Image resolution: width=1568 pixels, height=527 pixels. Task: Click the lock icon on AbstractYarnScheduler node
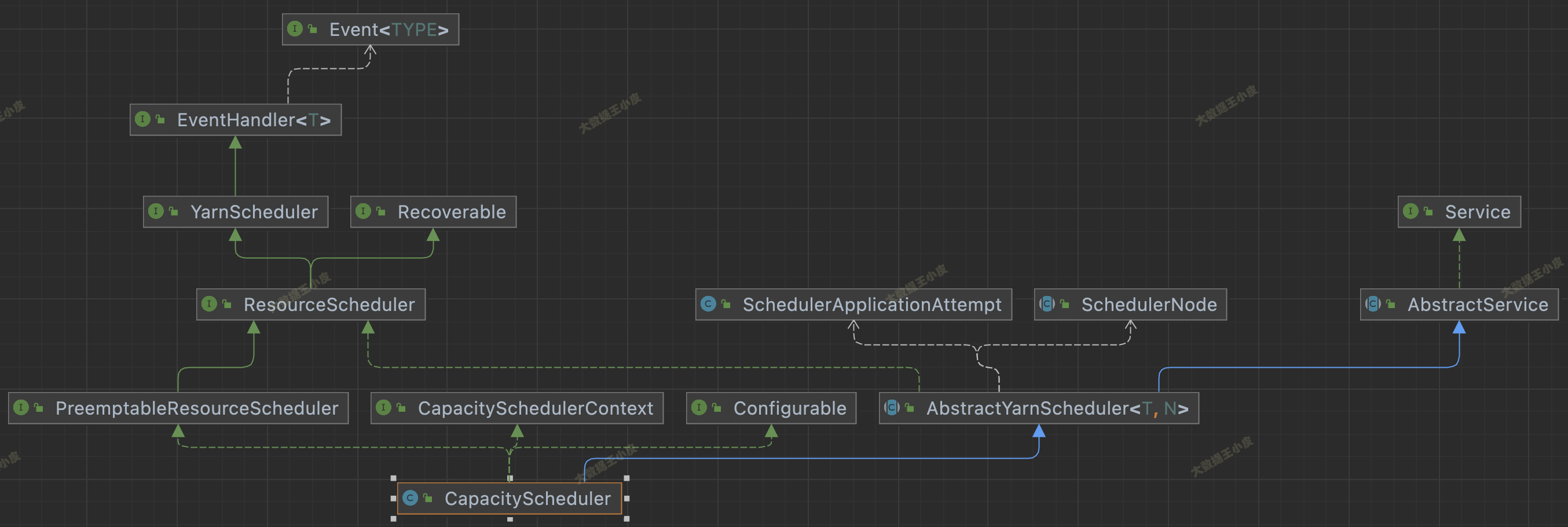910,407
